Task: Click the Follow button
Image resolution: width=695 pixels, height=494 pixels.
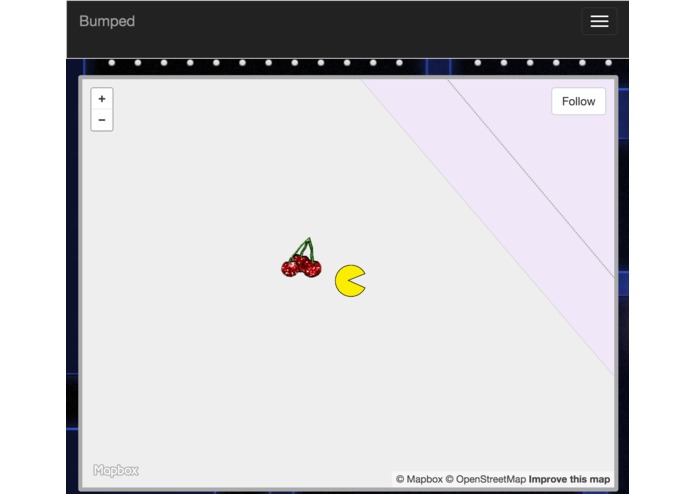Action: coord(578,101)
